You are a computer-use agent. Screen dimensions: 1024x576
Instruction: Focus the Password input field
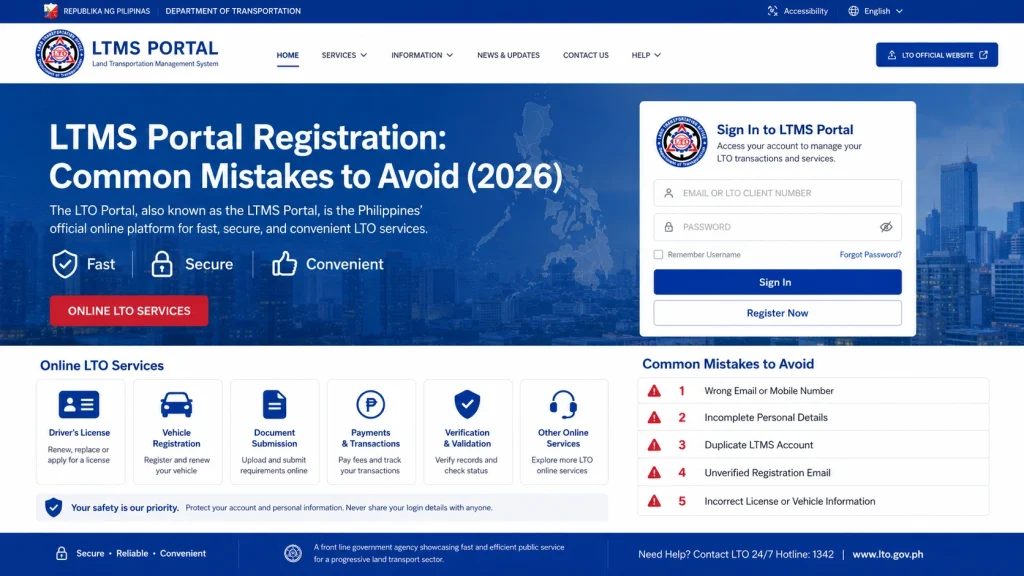point(777,227)
